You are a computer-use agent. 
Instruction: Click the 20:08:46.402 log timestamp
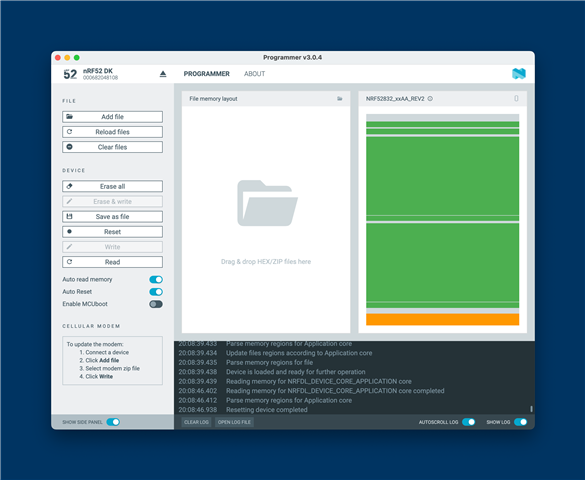click(x=197, y=391)
